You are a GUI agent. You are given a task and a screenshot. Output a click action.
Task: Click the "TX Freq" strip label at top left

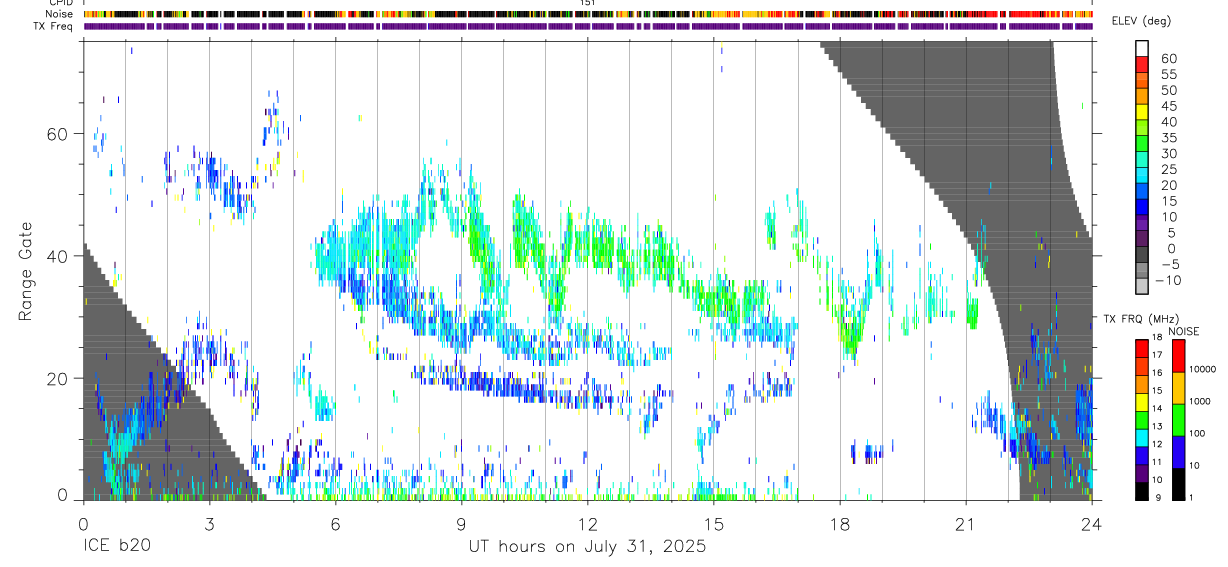(x=55, y=26)
